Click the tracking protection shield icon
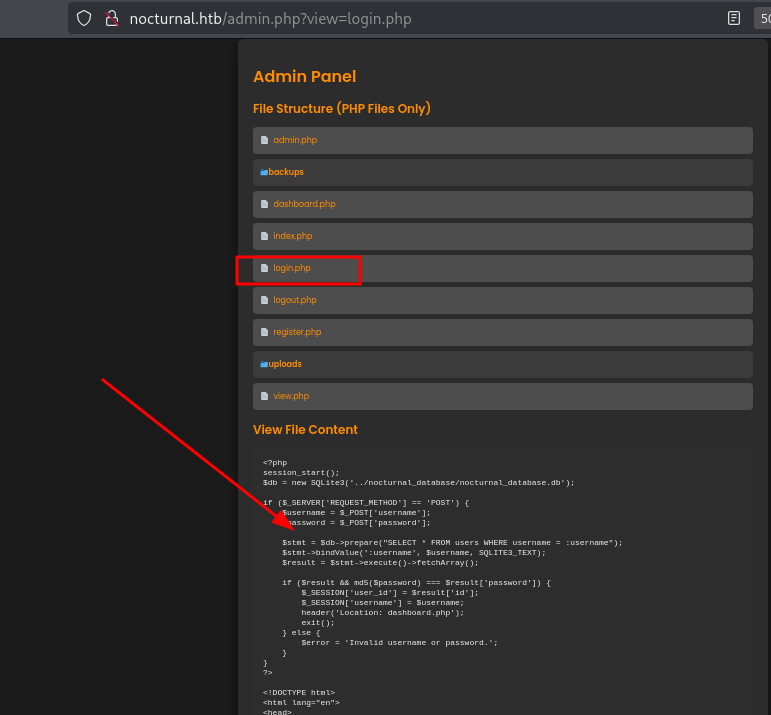Viewport: 771px width, 715px height. (x=84, y=18)
